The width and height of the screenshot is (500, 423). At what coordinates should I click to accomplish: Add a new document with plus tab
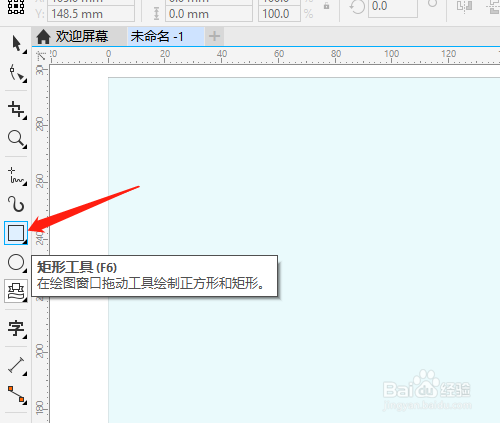point(214,36)
